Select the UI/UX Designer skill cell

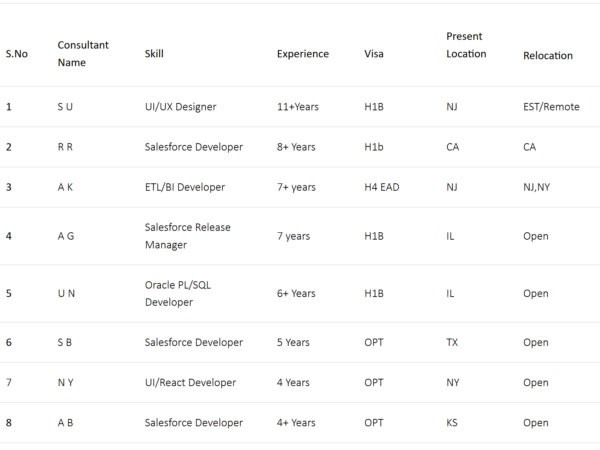180,107
